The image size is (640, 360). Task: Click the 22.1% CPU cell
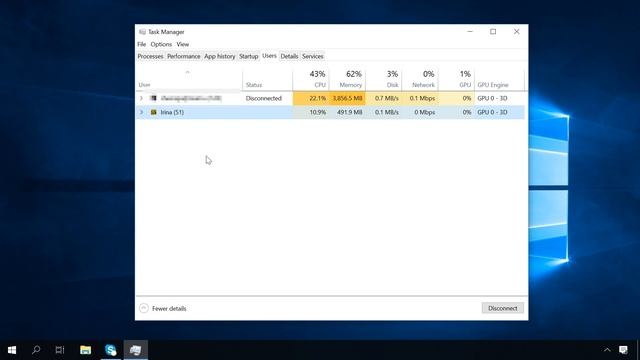pyautogui.click(x=311, y=98)
